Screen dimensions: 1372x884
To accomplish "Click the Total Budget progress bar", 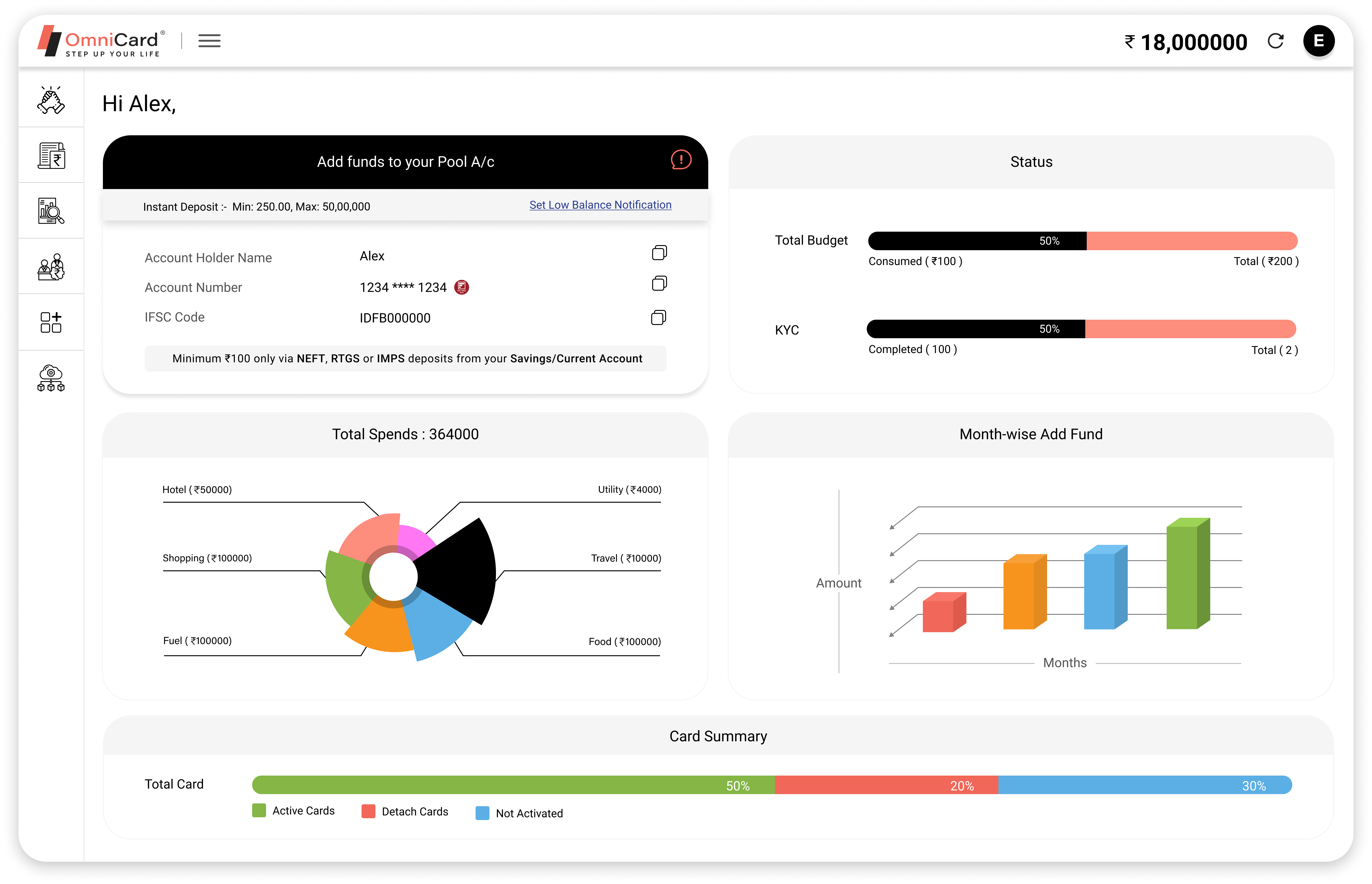I will 1082,240.
